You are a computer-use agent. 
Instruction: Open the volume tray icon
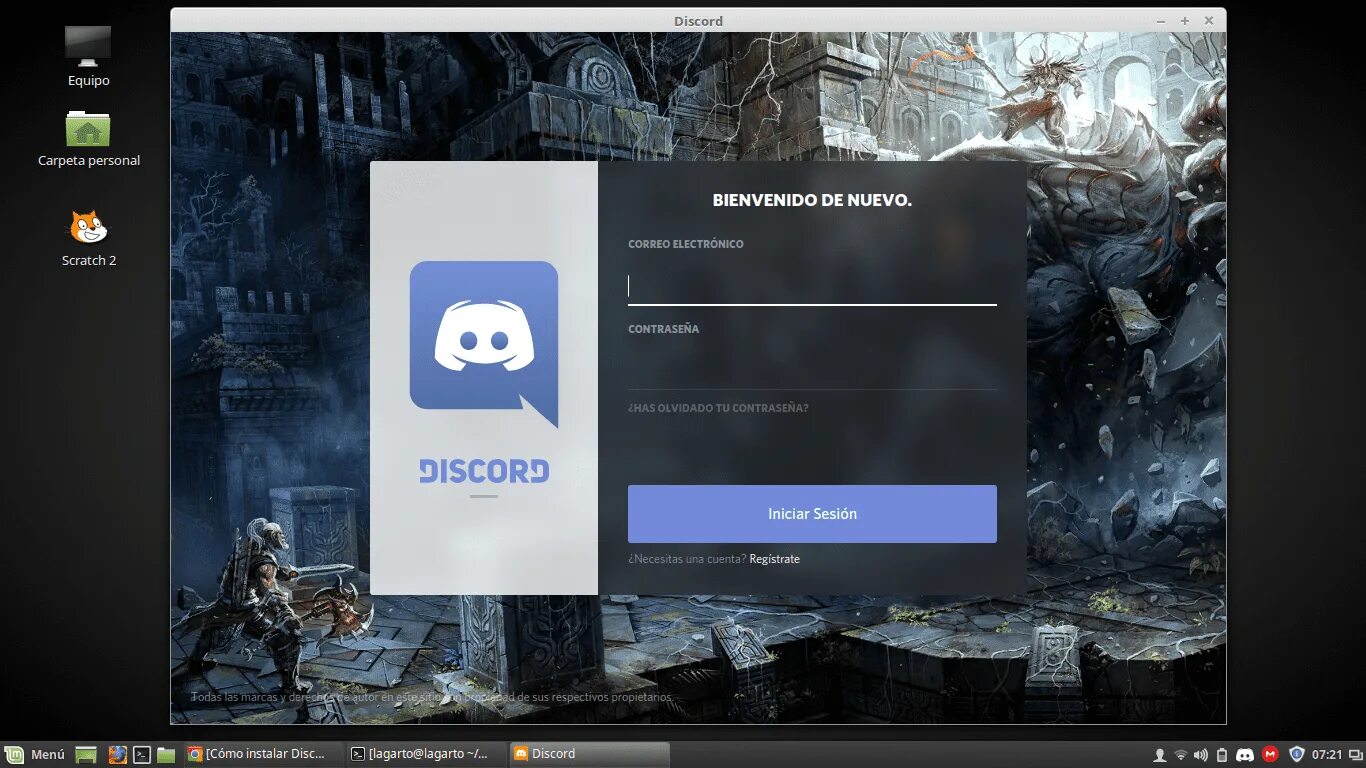pyautogui.click(x=1201, y=755)
